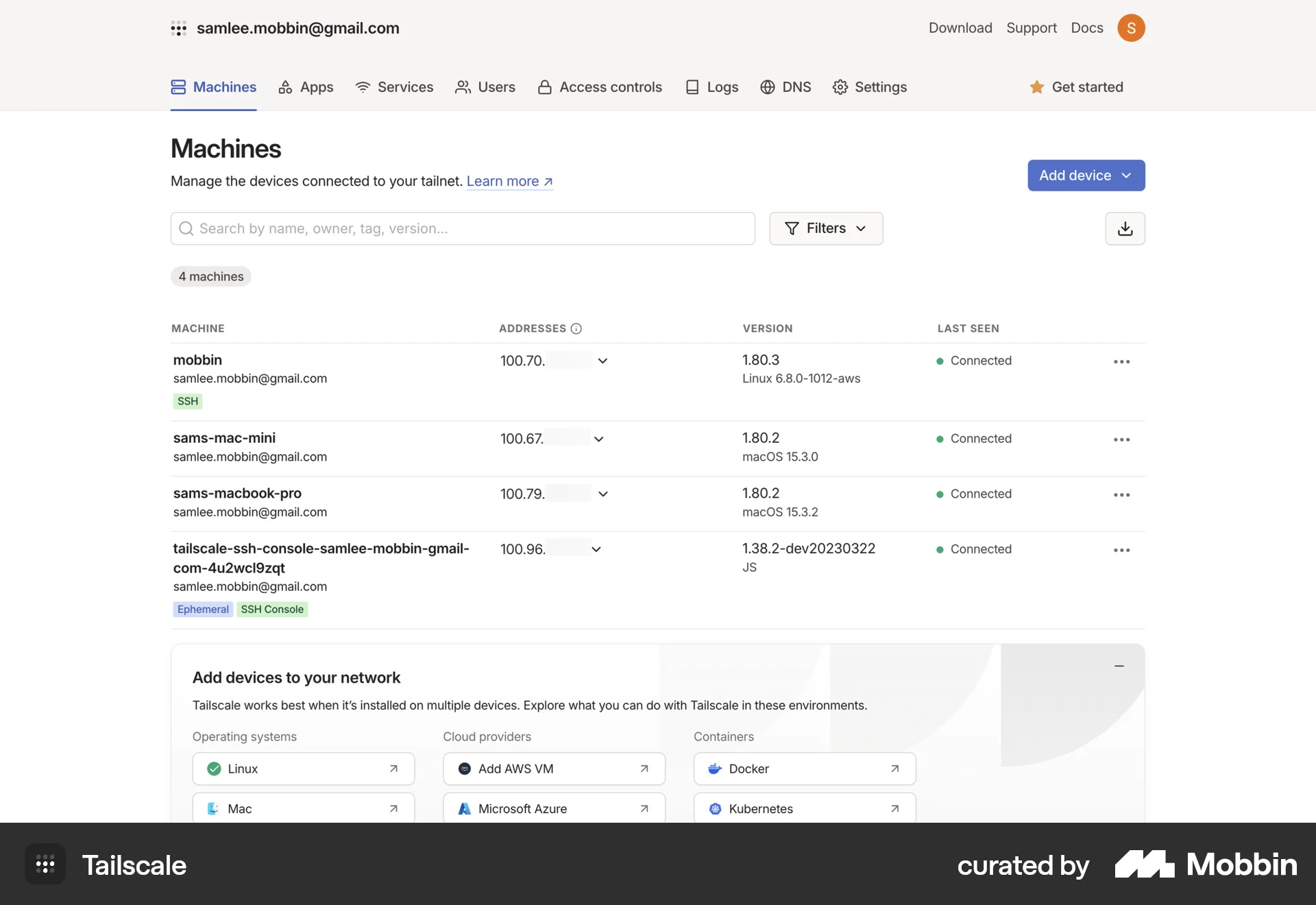Image resolution: width=1316 pixels, height=905 pixels.
Task: Open the Settings gear icon
Action: (x=840, y=87)
